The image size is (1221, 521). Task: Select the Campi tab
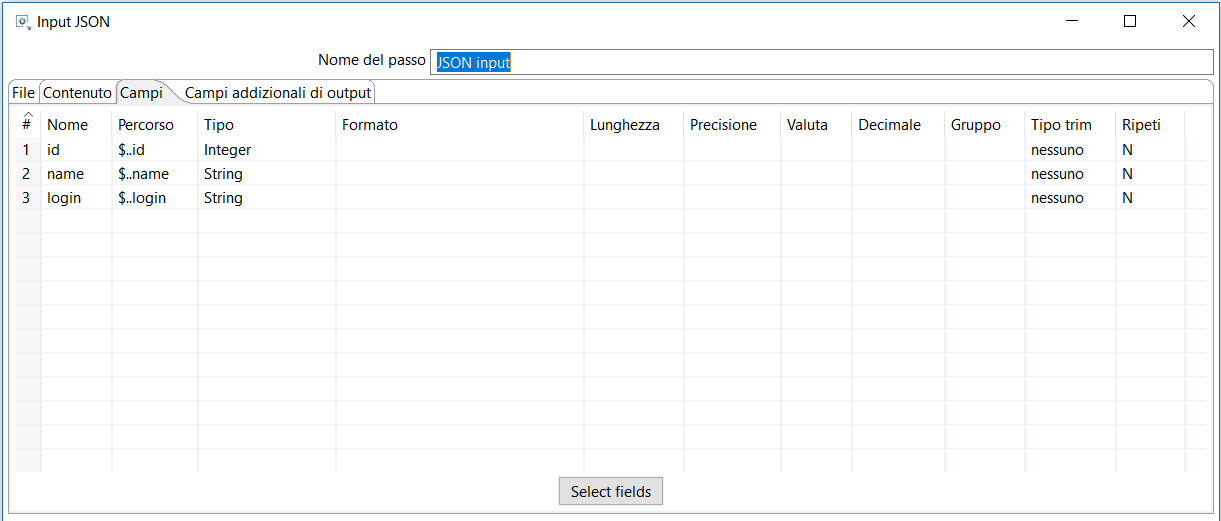click(142, 92)
